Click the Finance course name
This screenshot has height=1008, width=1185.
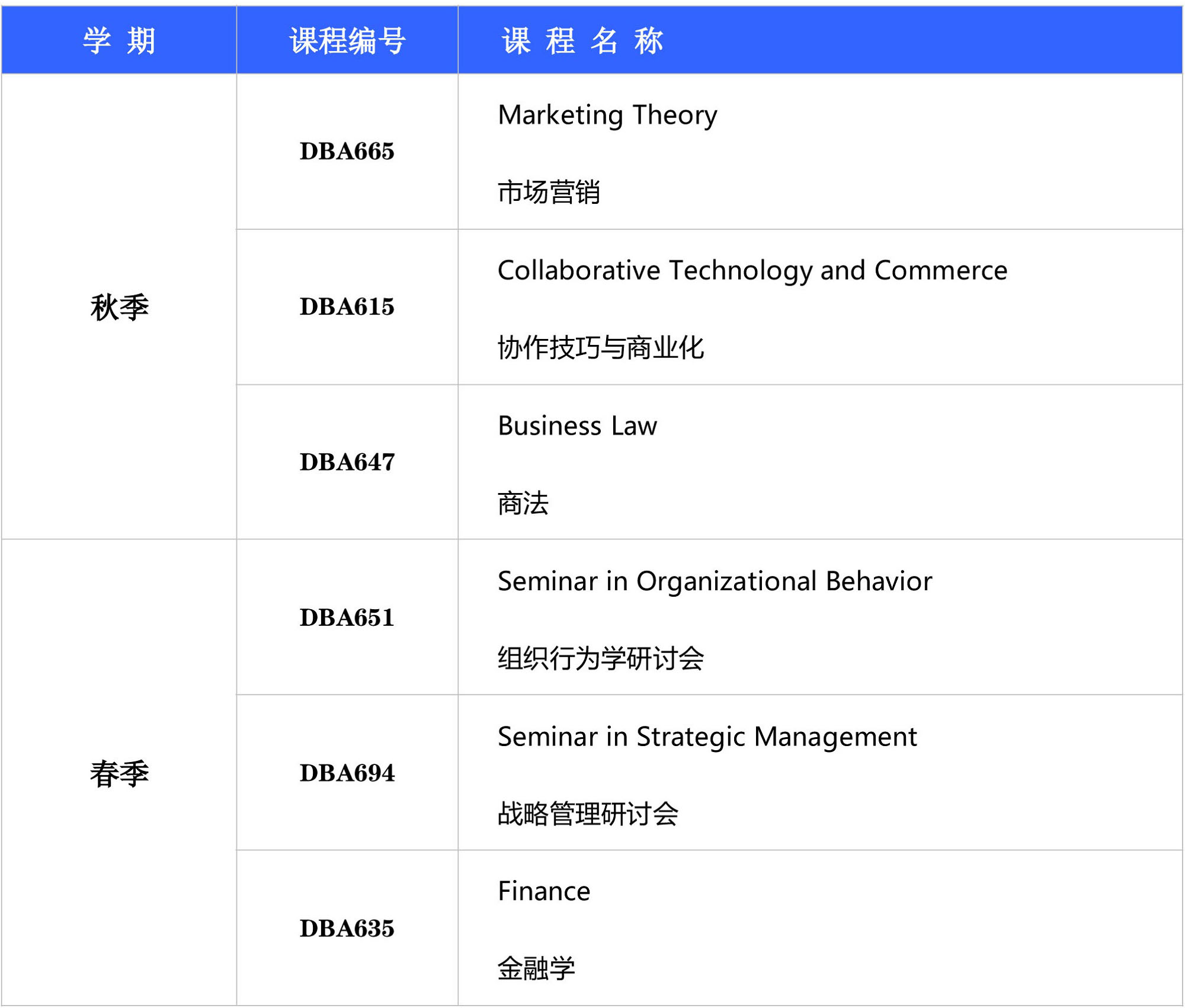coord(544,891)
